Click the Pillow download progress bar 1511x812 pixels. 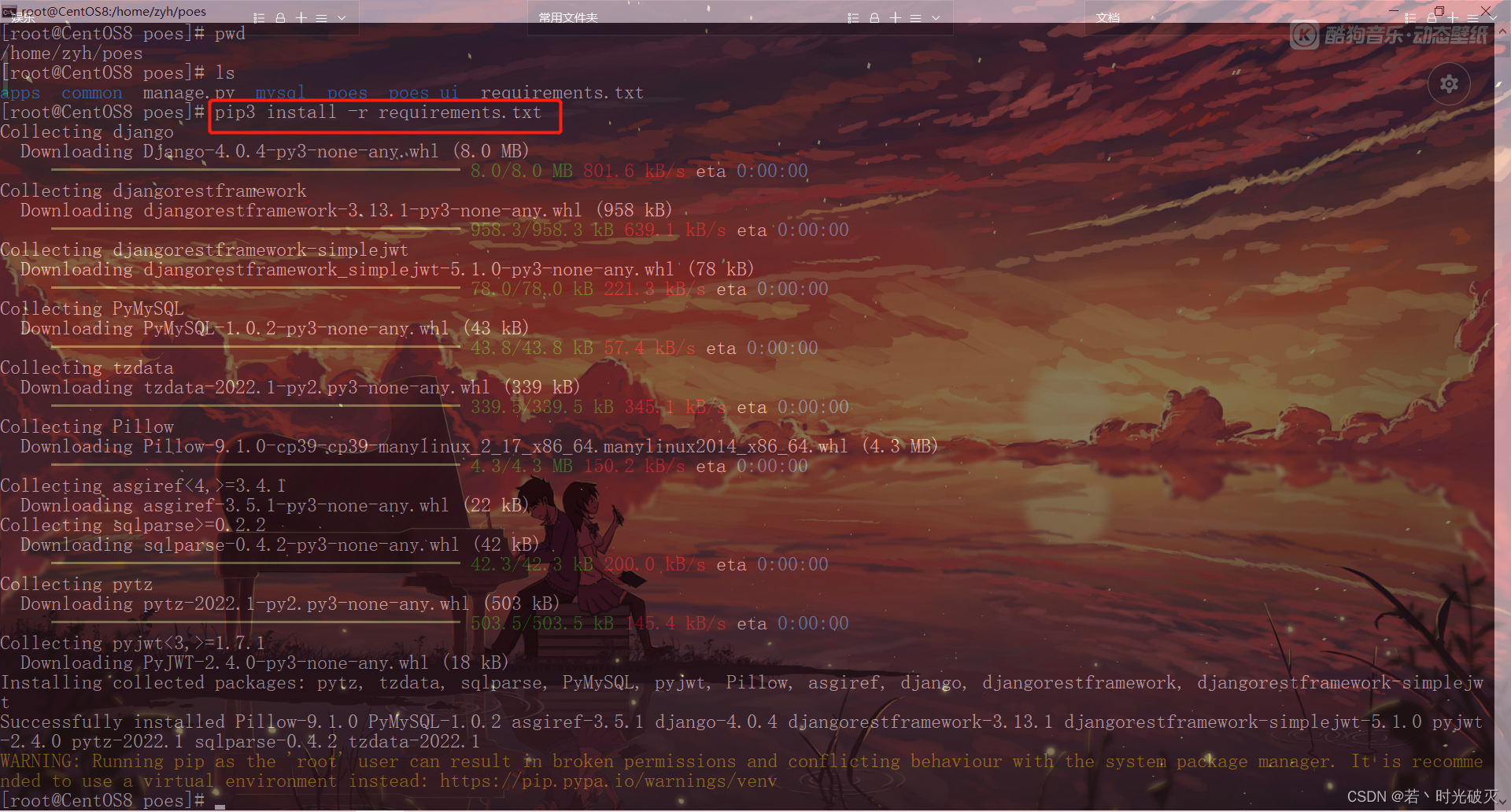(x=256, y=464)
